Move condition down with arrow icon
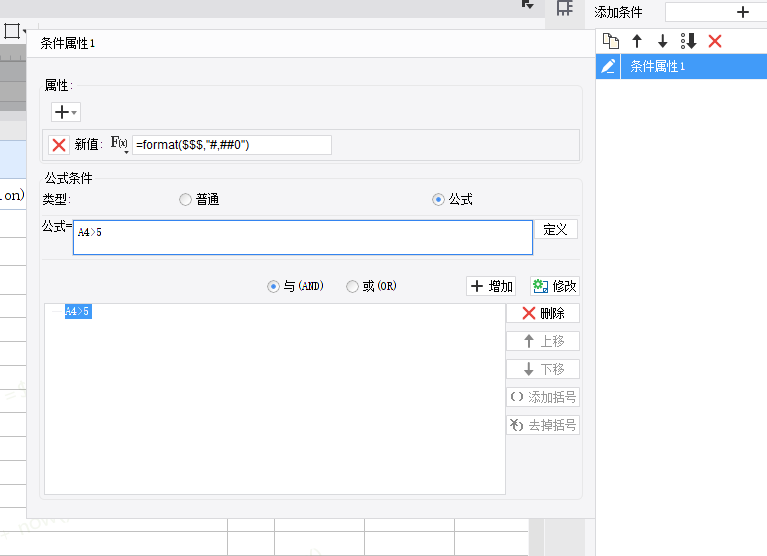 [662, 41]
